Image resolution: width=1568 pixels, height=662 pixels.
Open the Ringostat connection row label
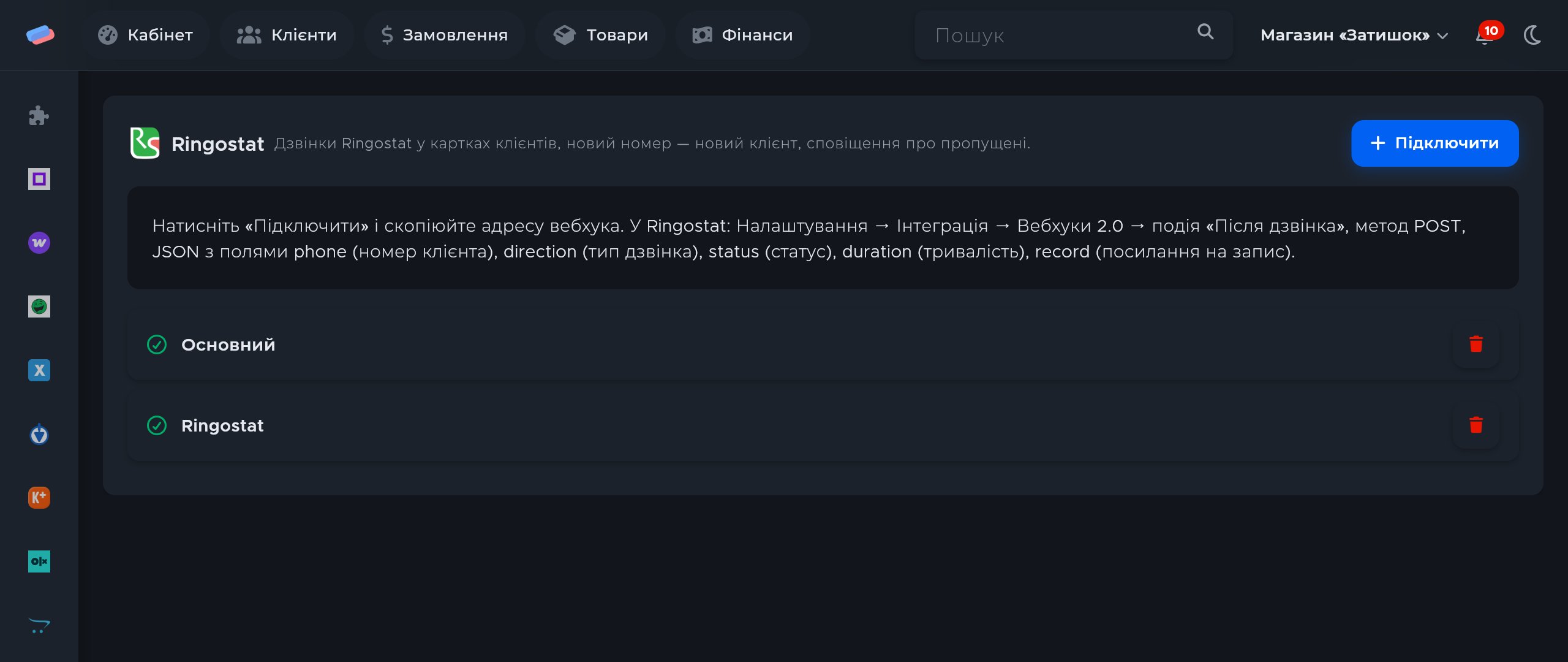click(x=222, y=425)
